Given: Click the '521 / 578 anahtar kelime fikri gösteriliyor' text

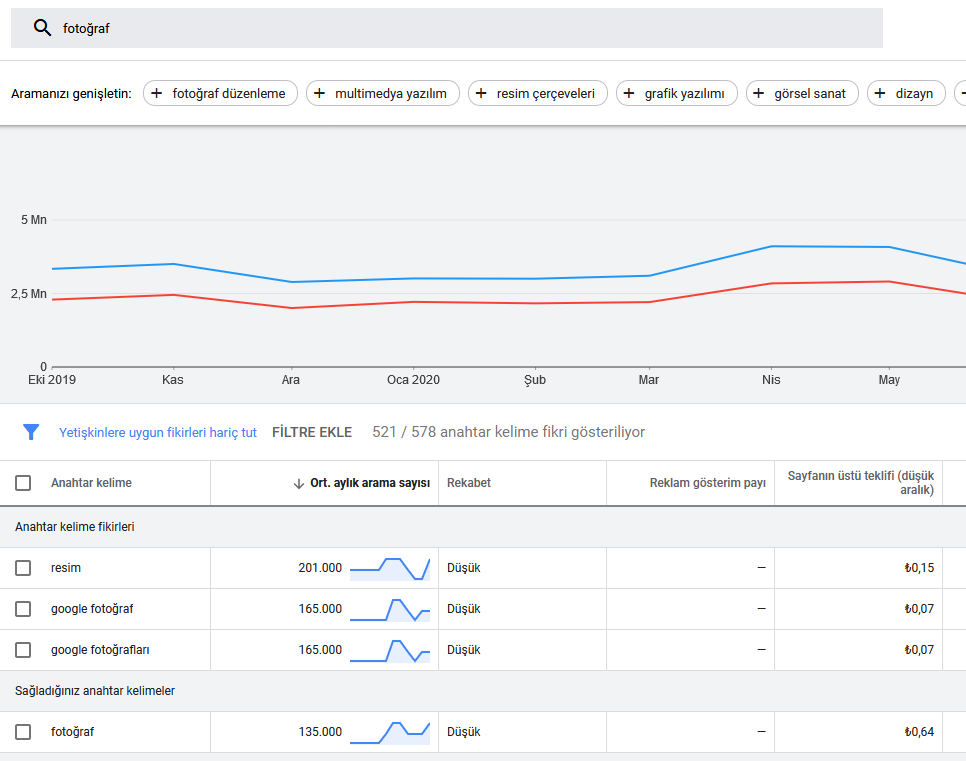Looking at the screenshot, I should pos(508,432).
